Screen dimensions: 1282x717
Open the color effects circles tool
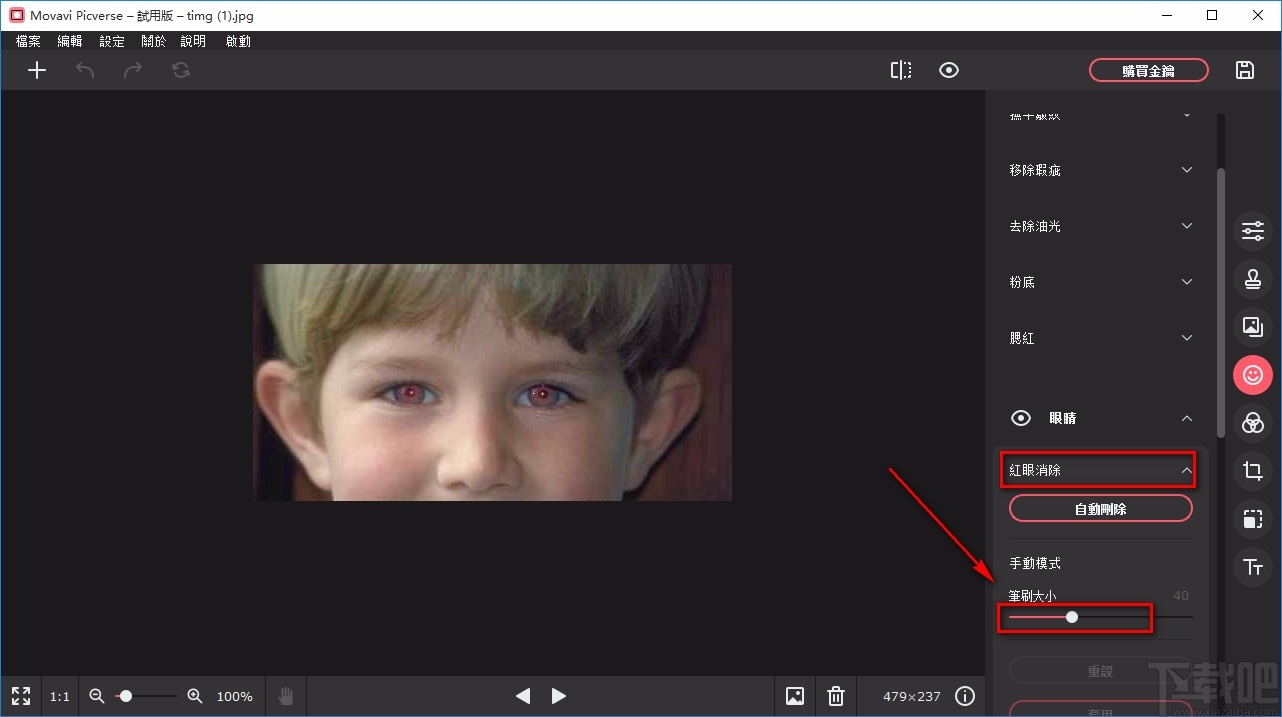[x=1253, y=423]
